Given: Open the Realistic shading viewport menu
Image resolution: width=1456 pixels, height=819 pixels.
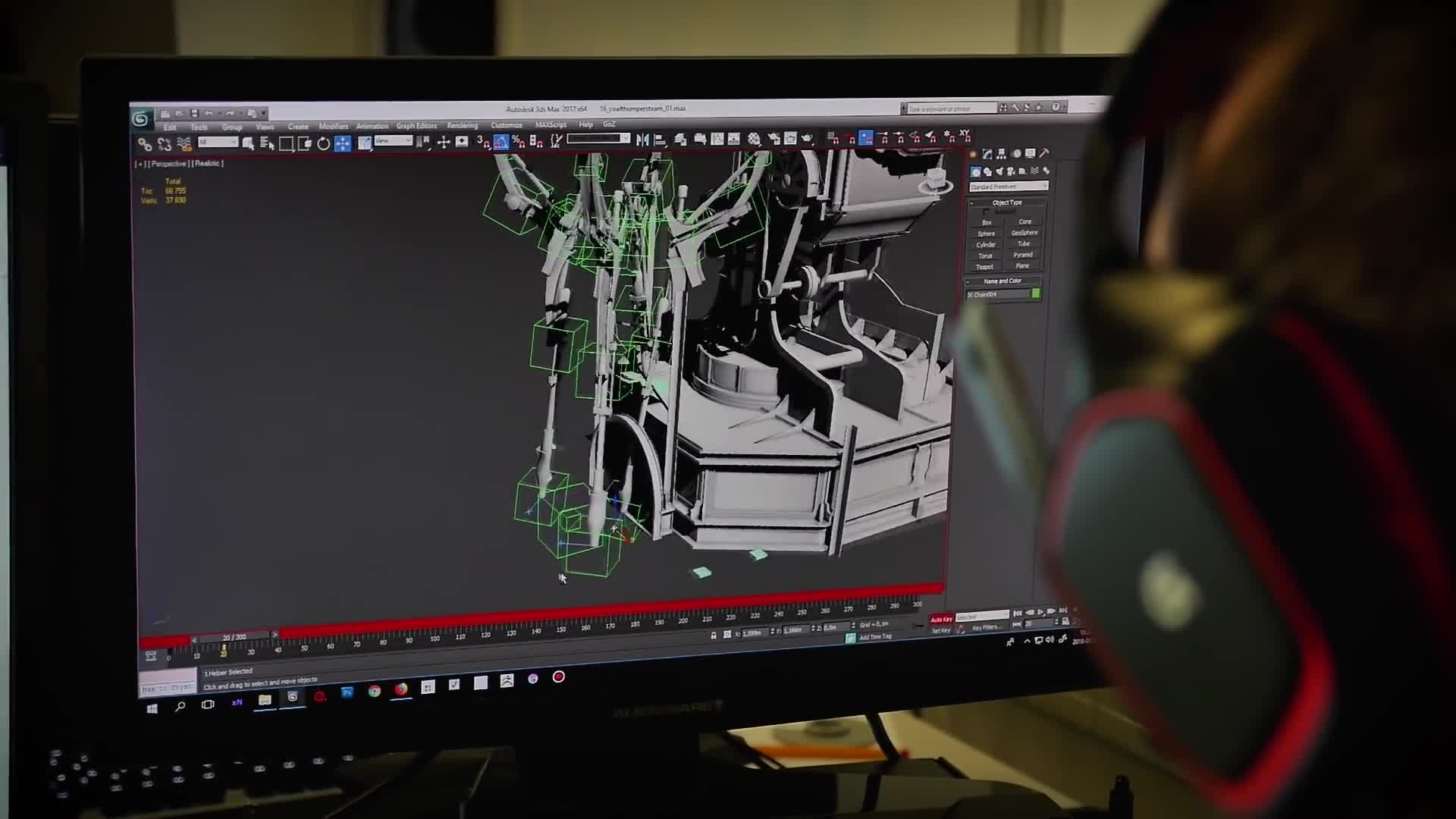Looking at the screenshot, I should (x=207, y=164).
